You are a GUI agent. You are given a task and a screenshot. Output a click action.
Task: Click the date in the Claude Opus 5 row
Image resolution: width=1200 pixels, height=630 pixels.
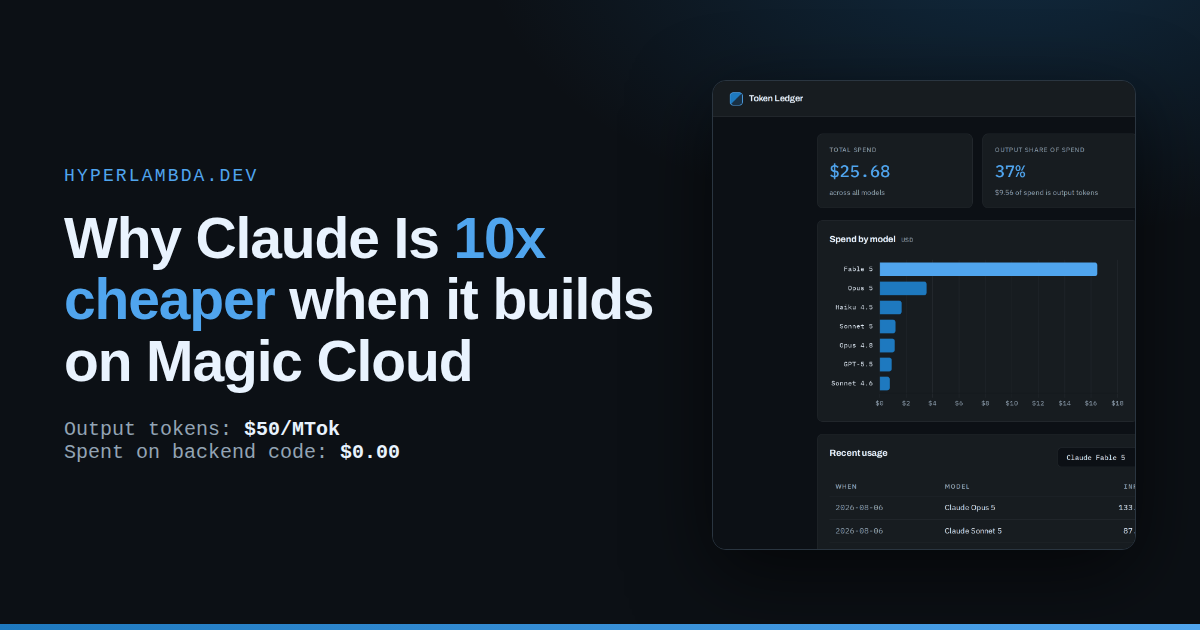click(x=859, y=508)
